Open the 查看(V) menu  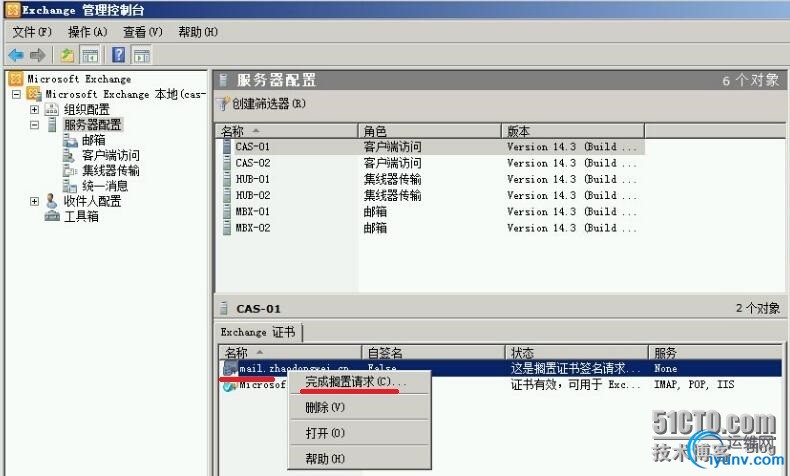(x=143, y=32)
